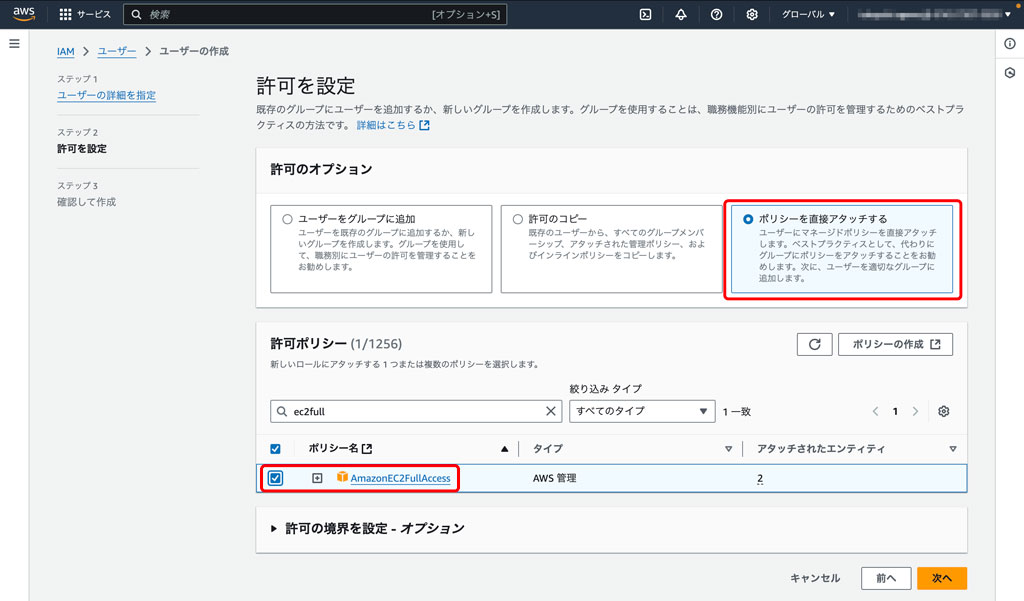Open the help menu via question mark icon
Image resolution: width=1024 pixels, height=601 pixels.
click(717, 14)
